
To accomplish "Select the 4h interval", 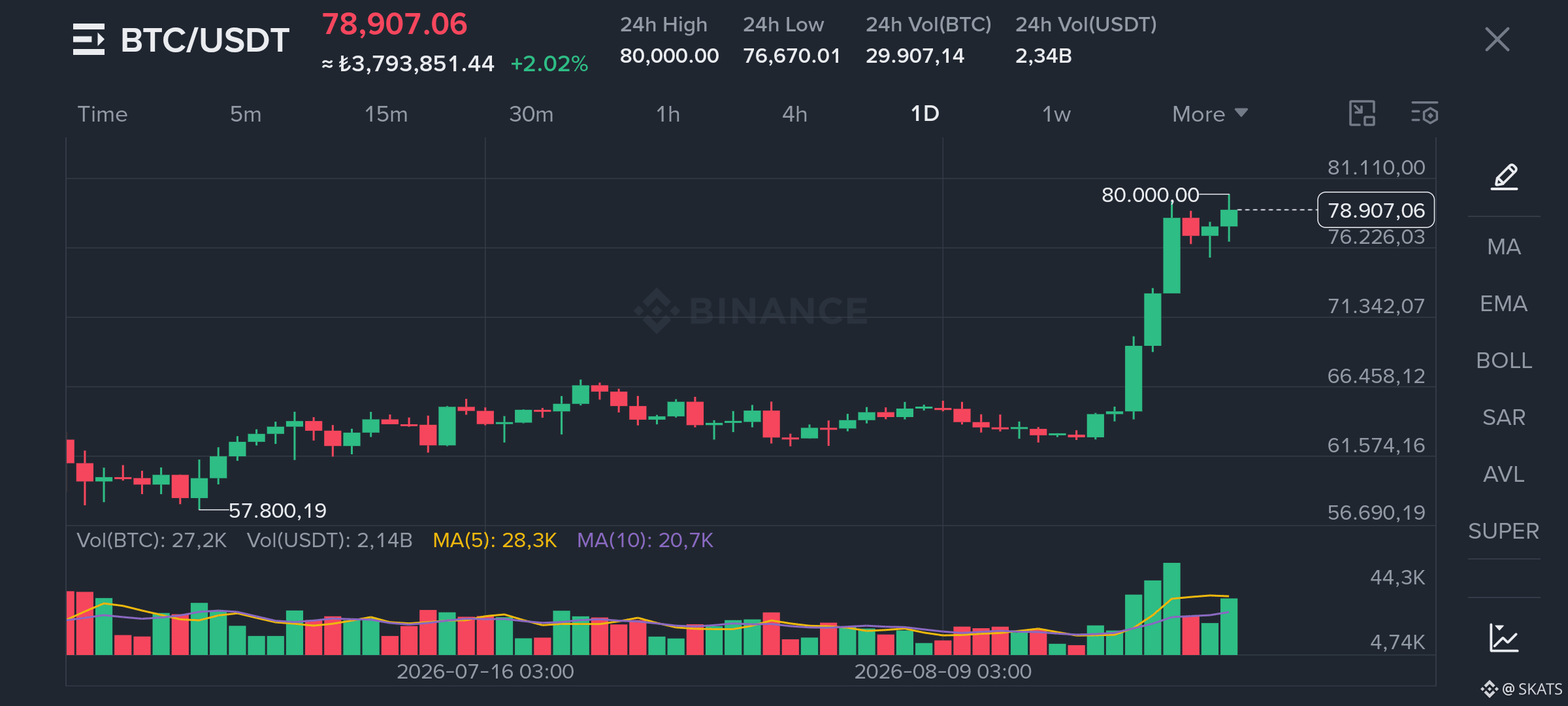I will pyautogui.click(x=794, y=114).
